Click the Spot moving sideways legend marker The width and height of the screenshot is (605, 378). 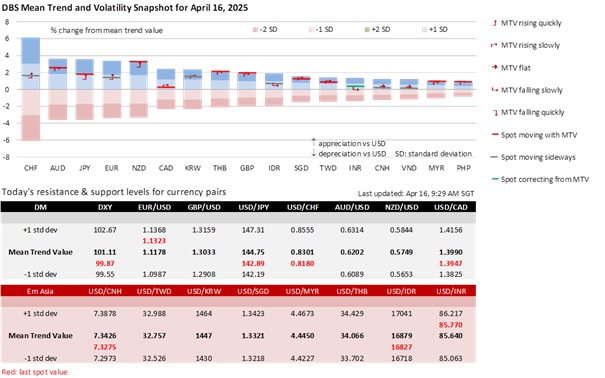click(494, 157)
